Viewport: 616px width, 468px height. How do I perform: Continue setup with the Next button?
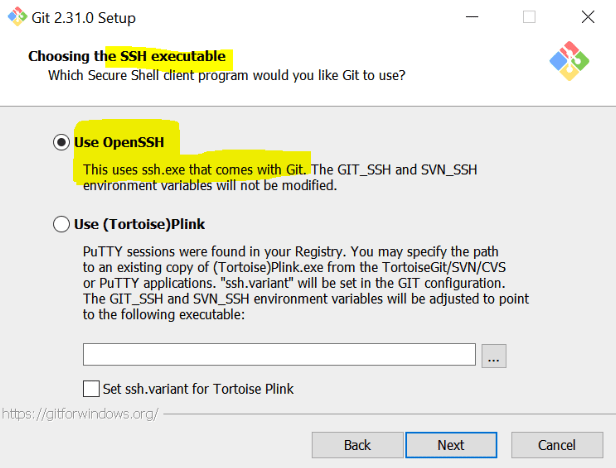(x=451, y=445)
